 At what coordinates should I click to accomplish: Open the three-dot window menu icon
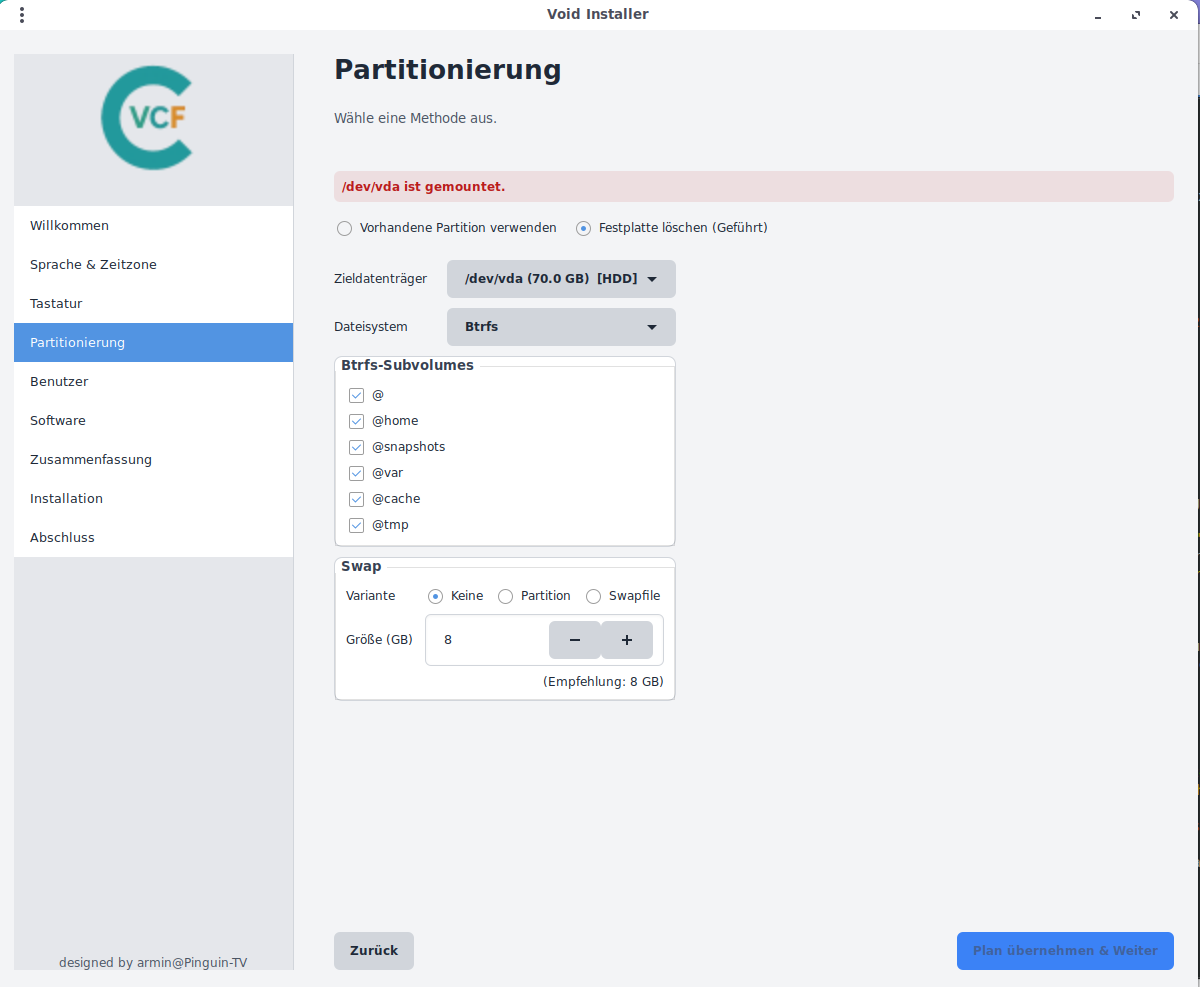[x=22, y=15]
